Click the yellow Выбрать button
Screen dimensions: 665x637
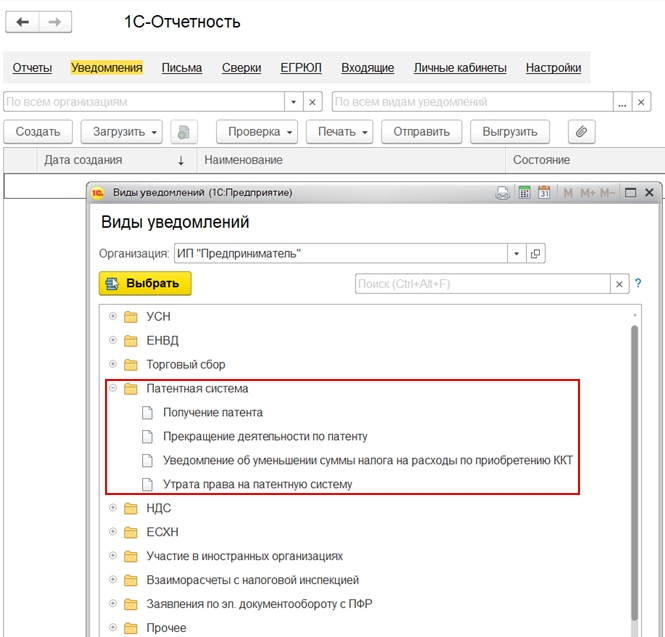145,283
